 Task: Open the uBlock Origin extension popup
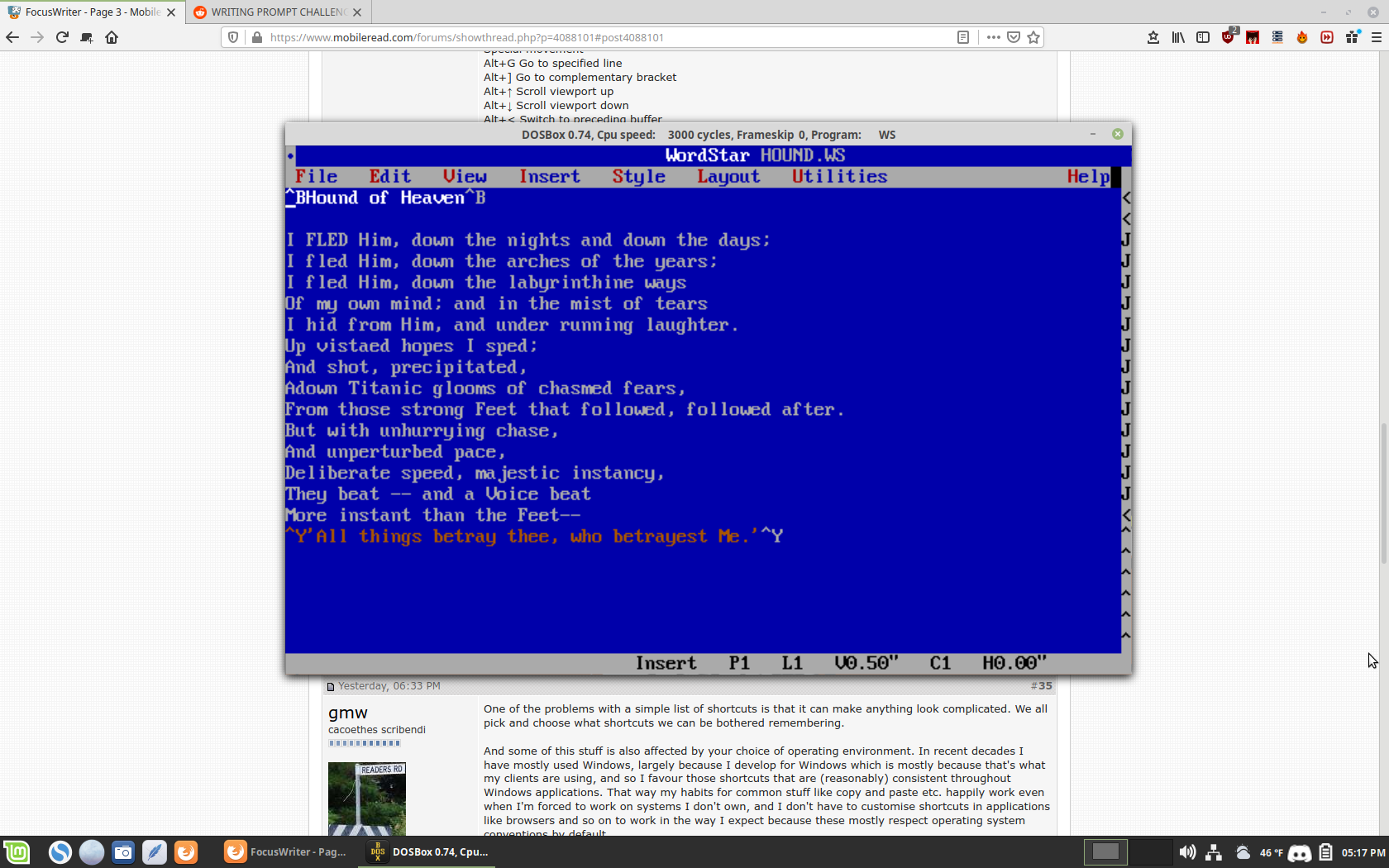coord(1229,36)
